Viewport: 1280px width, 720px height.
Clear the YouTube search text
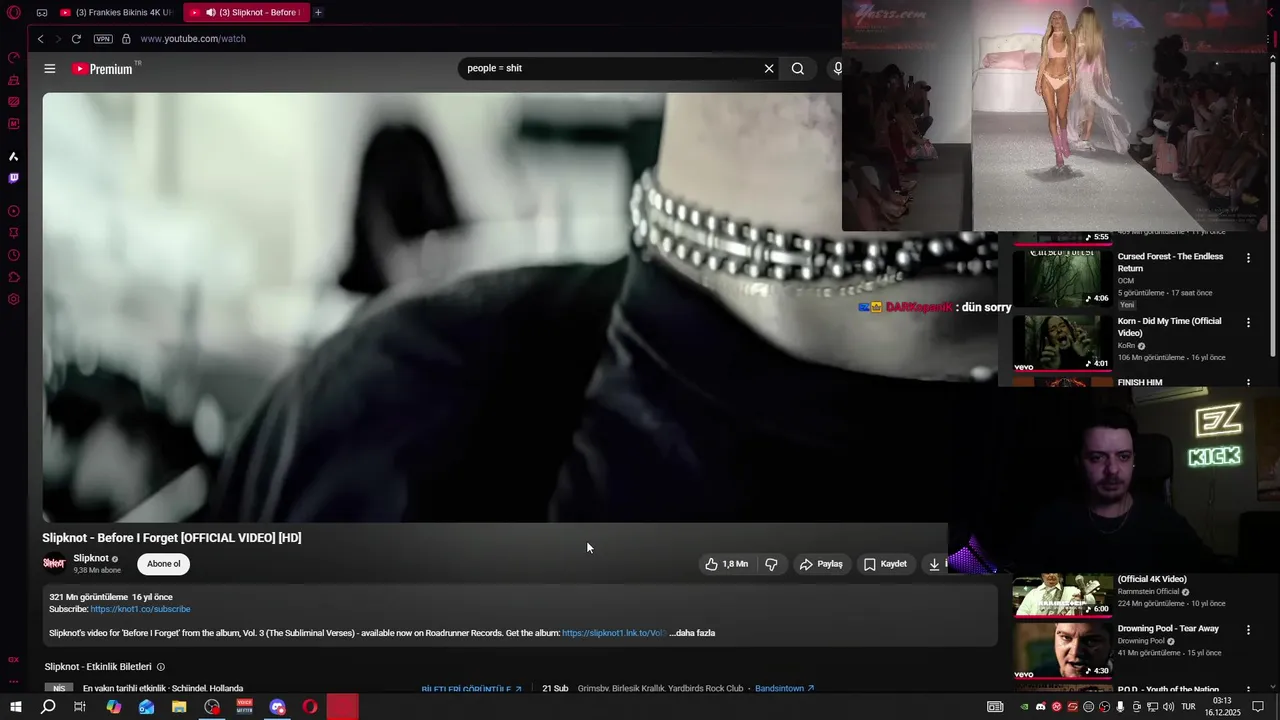[x=769, y=68]
